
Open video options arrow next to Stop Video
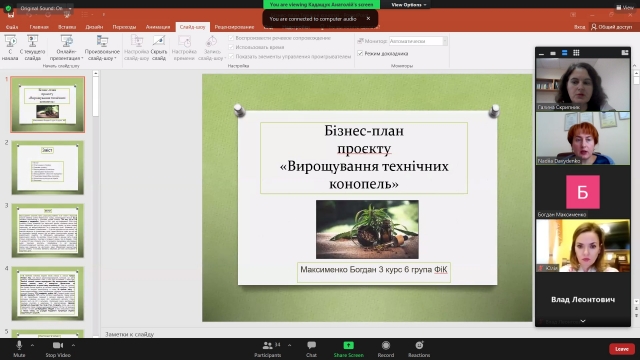tap(73, 345)
